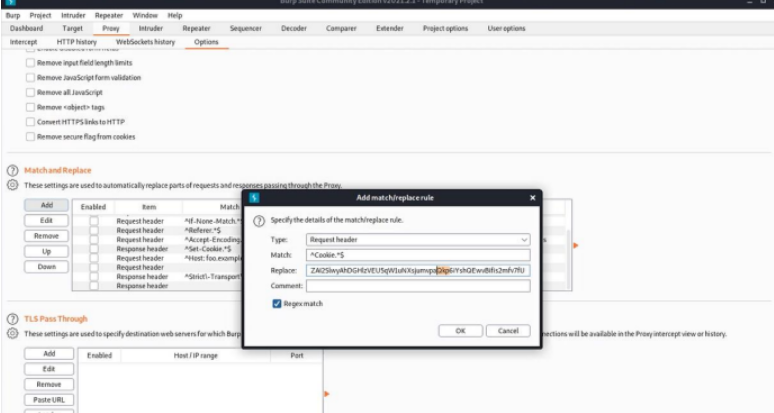Click Cancel in the match/replace dialog

pyautogui.click(x=508, y=331)
